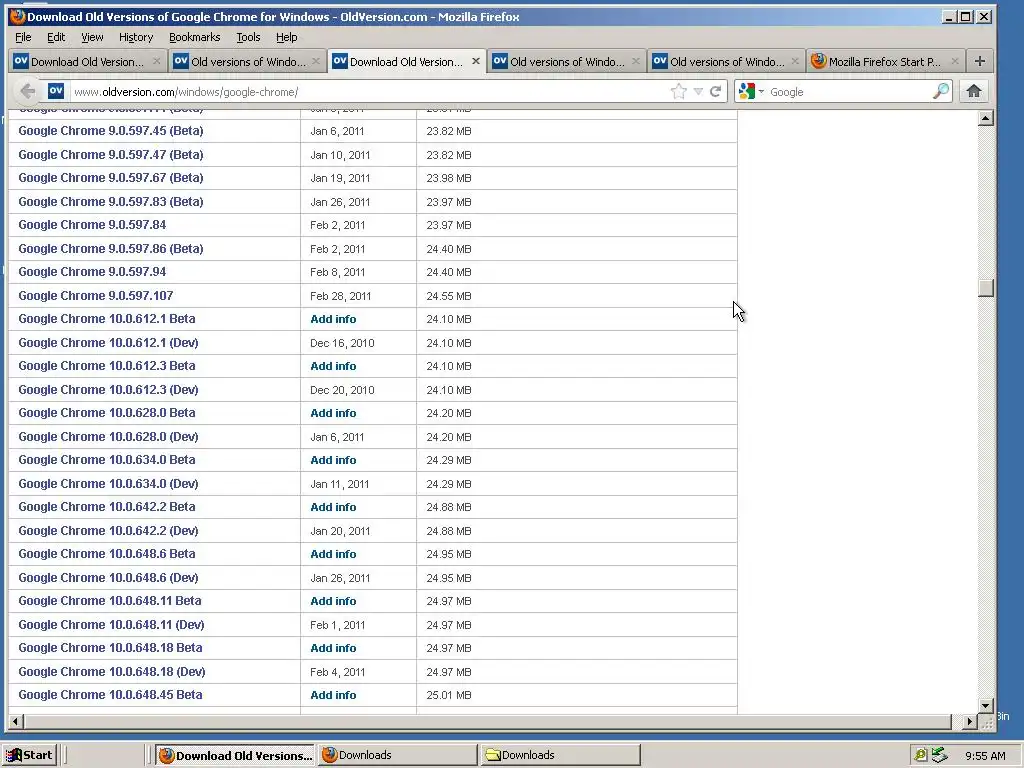This screenshot has width=1024, height=768.
Task: Open Google Chrome 9.0.597.107 link
Action: point(96,295)
